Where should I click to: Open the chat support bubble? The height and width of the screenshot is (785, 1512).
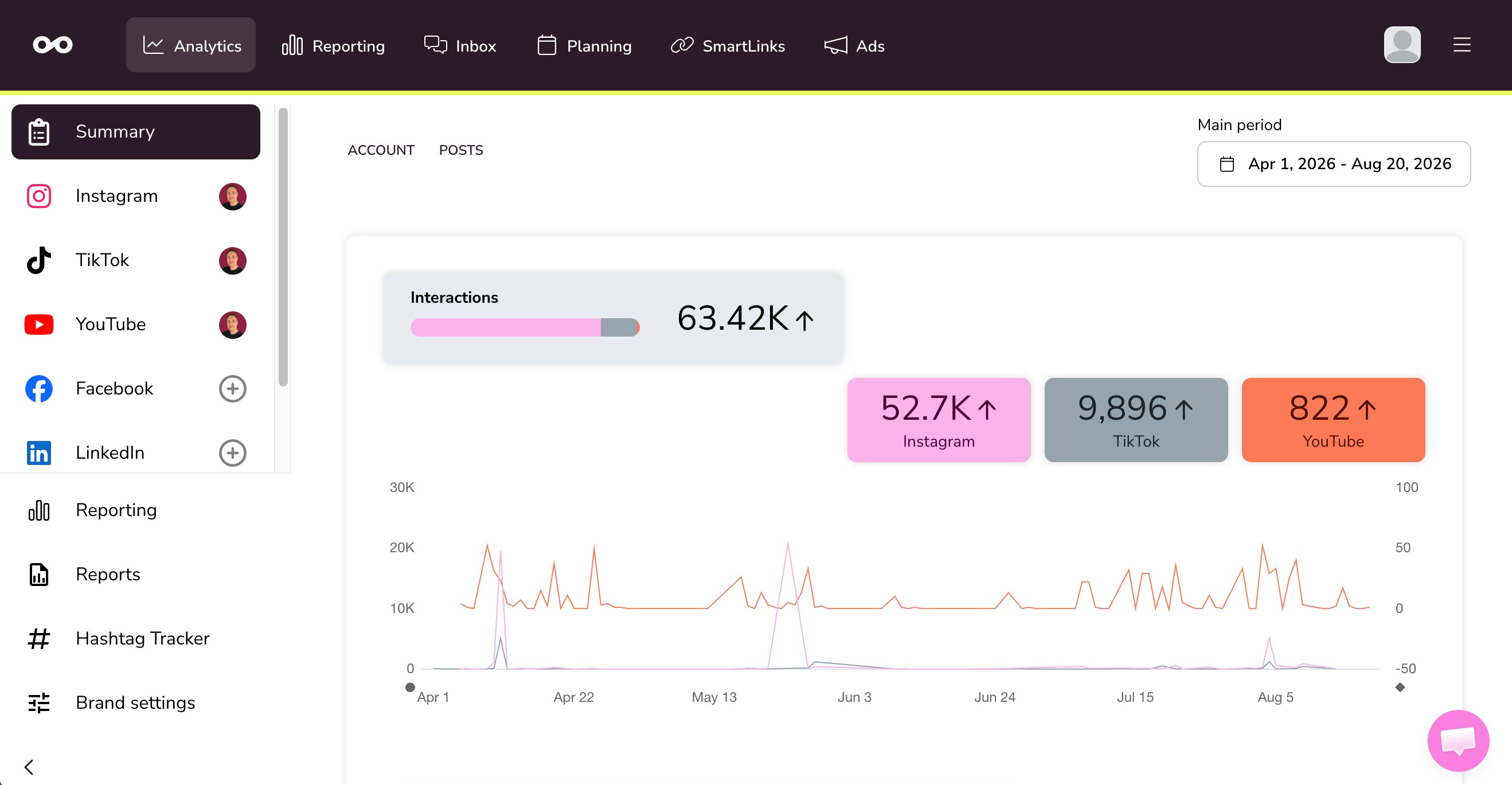pyautogui.click(x=1458, y=740)
